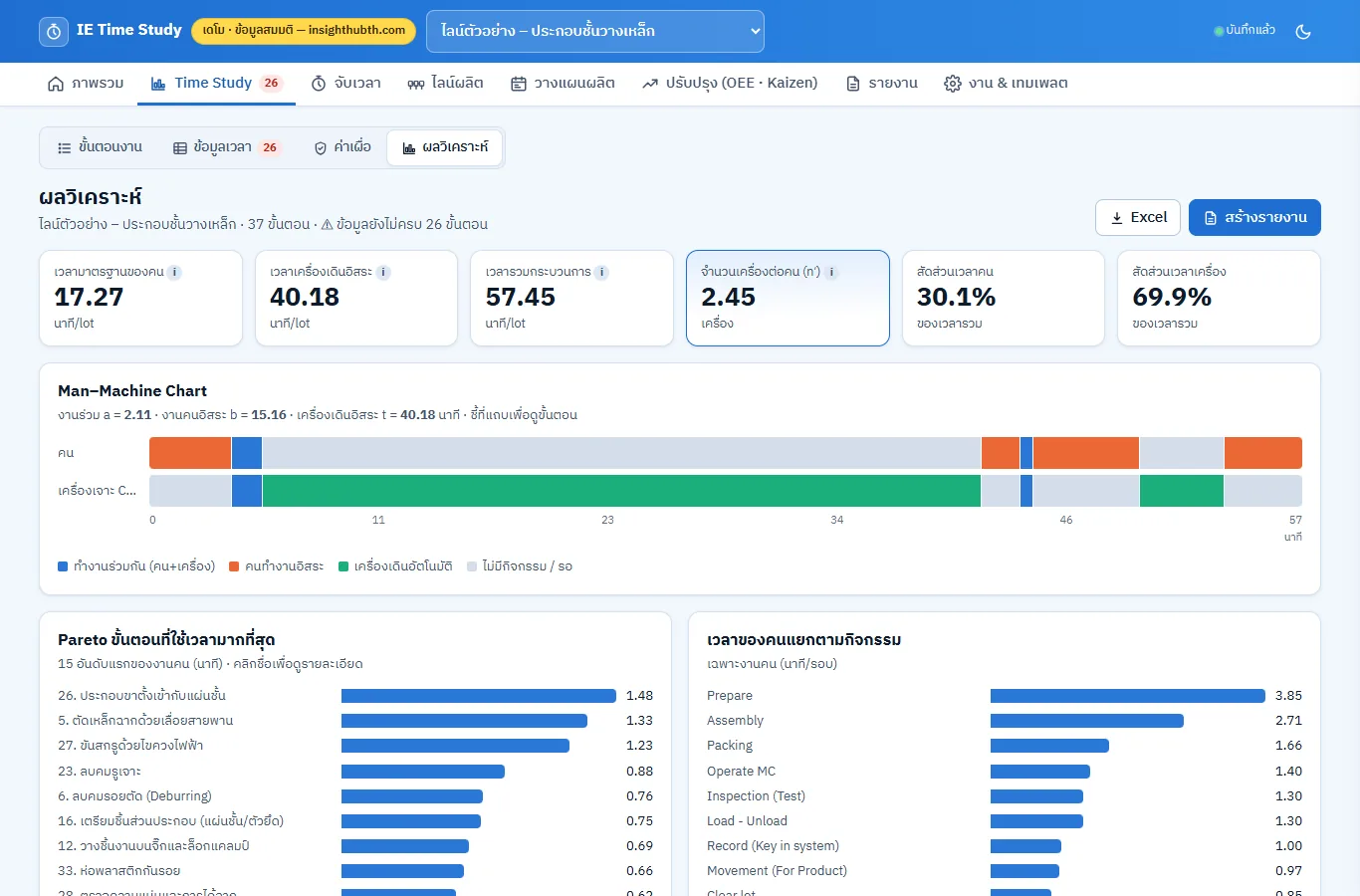Open ปรับปรุง (OEE · Kaizen) tab
The image size is (1360, 896).
coord(730,84)
